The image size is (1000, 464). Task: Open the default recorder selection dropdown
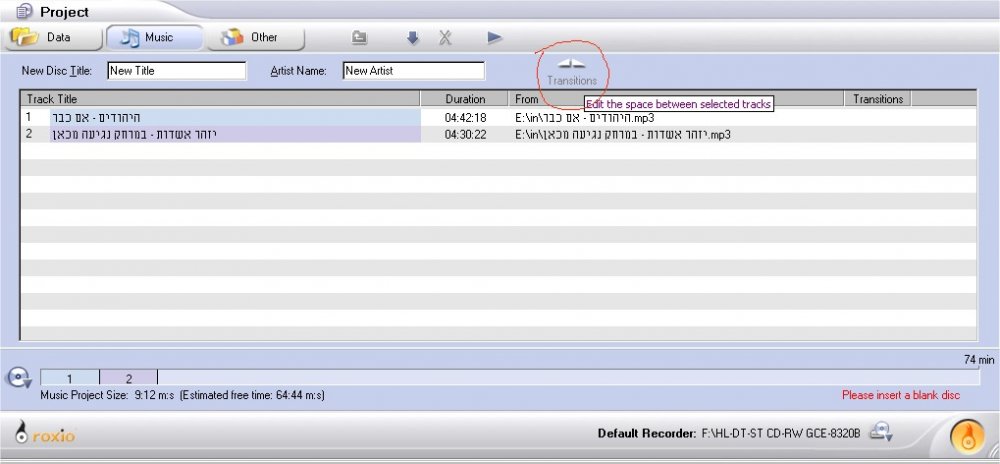(x=882, y=432)
